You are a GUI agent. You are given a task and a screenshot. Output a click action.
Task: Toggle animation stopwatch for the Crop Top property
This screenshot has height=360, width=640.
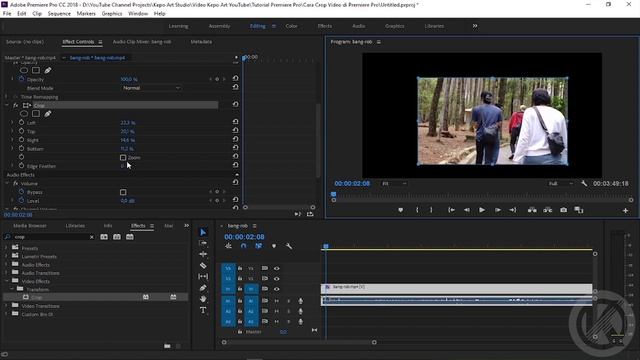pos(22,131)
